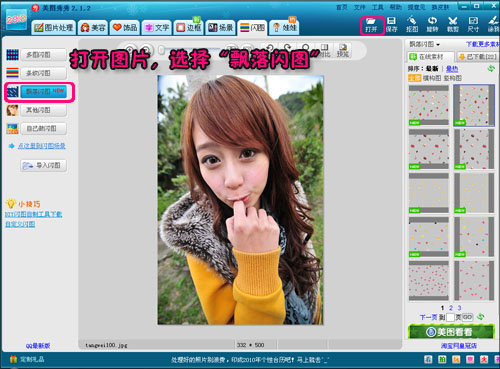Open the 文件 menu in title bar
Screen dimensions: 500x369
pos(360,7)
